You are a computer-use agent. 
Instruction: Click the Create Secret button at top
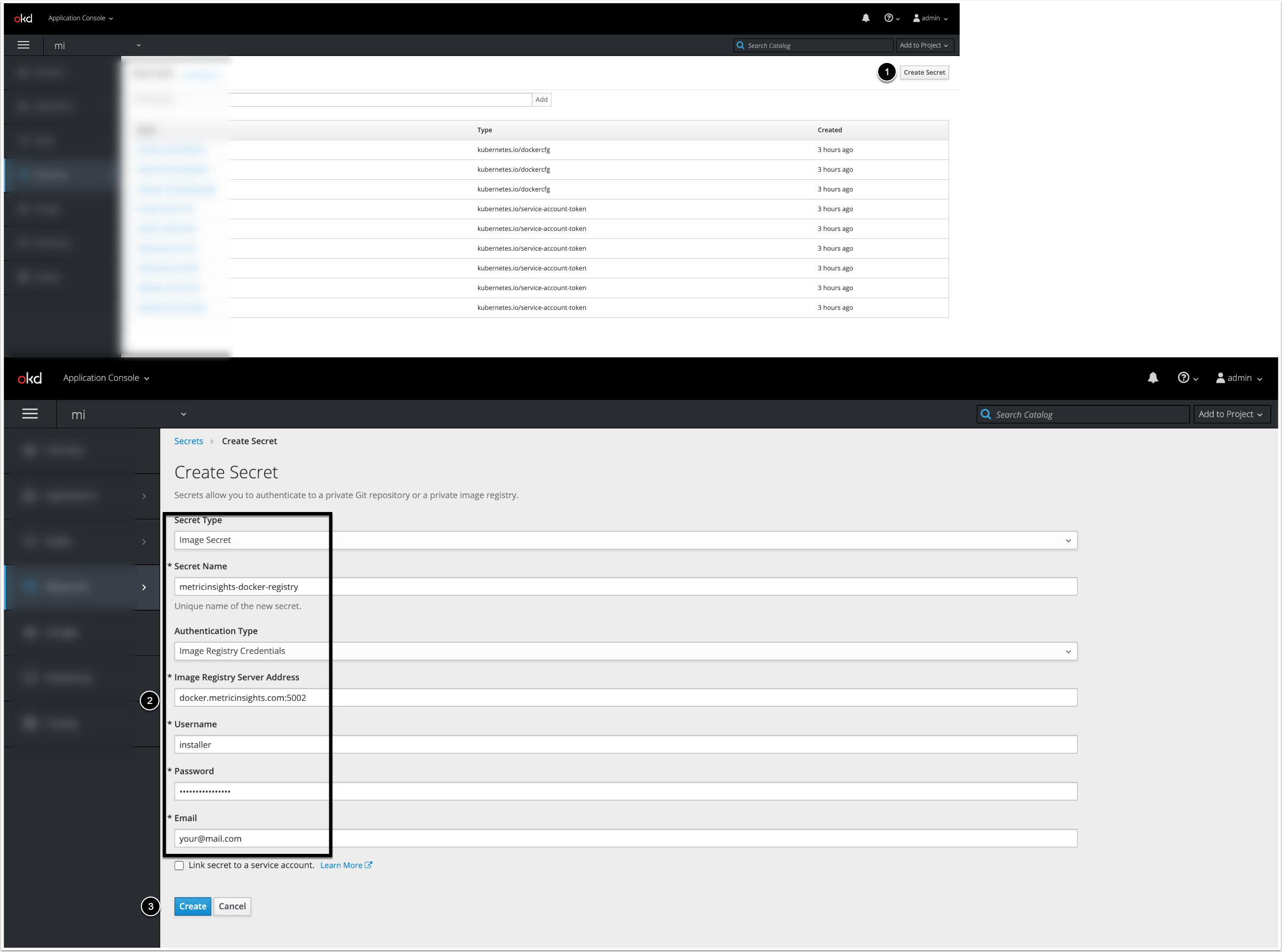click(x=923, y=73)
